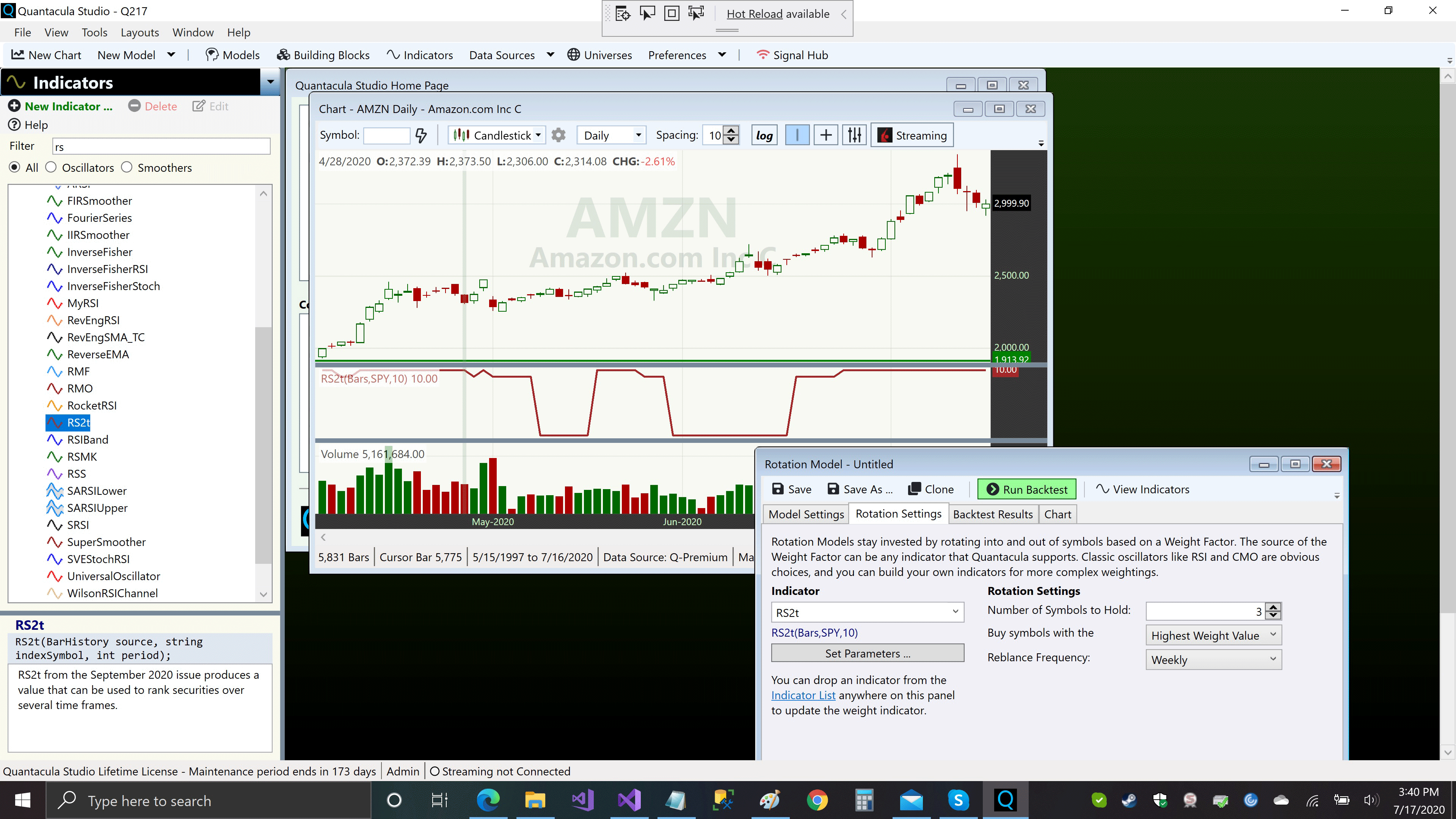Click View Indicators in Rotation Model
This screenshot has width=1456, height=819.
pyautogui.click(x=1142, y=489)
